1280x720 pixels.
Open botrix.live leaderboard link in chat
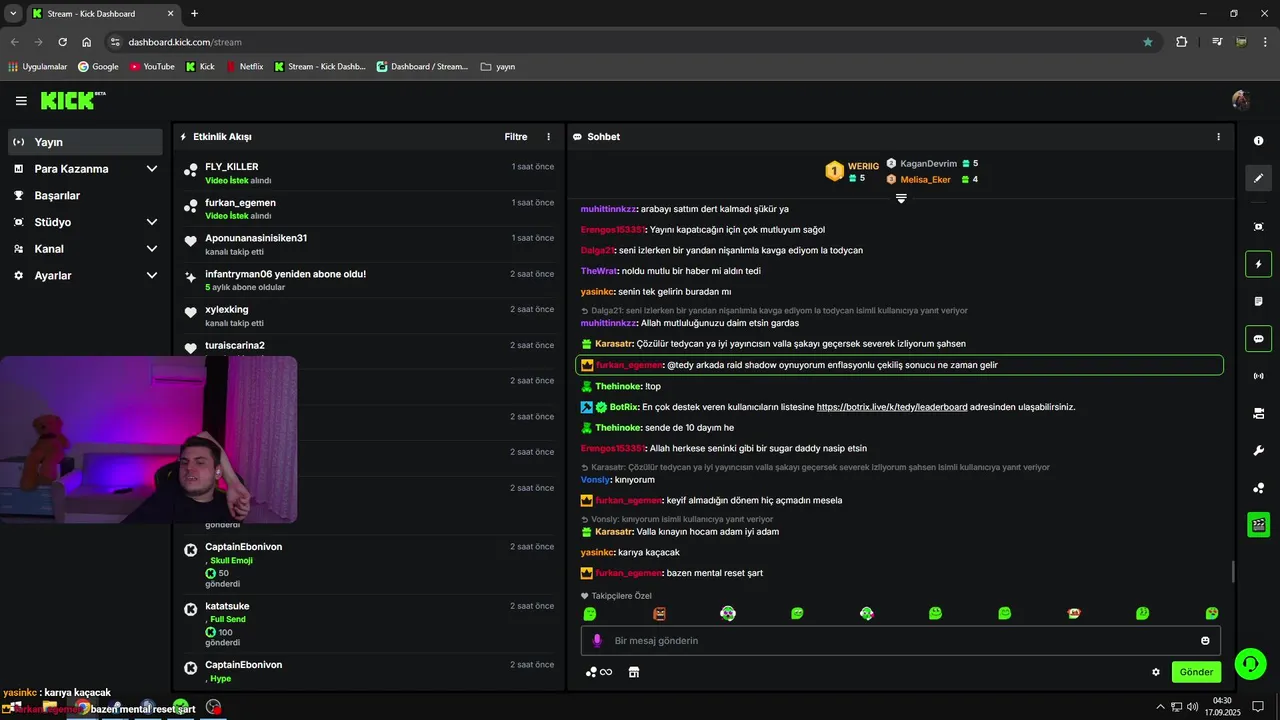tap(892, 407)
